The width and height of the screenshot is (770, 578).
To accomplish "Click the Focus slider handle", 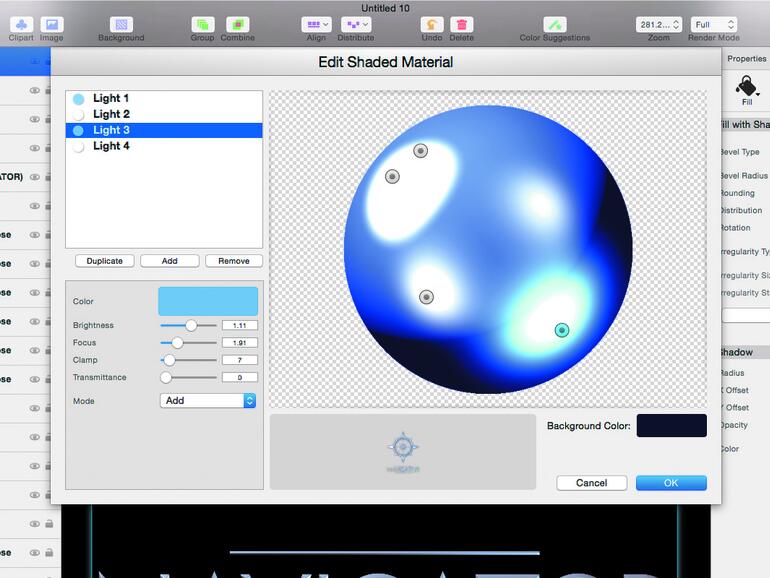I will coord(177,343).
